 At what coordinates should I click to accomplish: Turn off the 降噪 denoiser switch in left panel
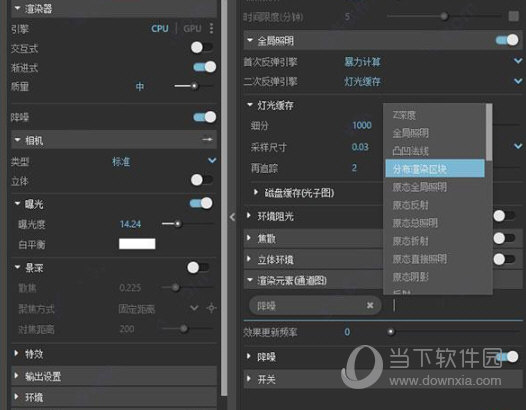coord(205,117)
